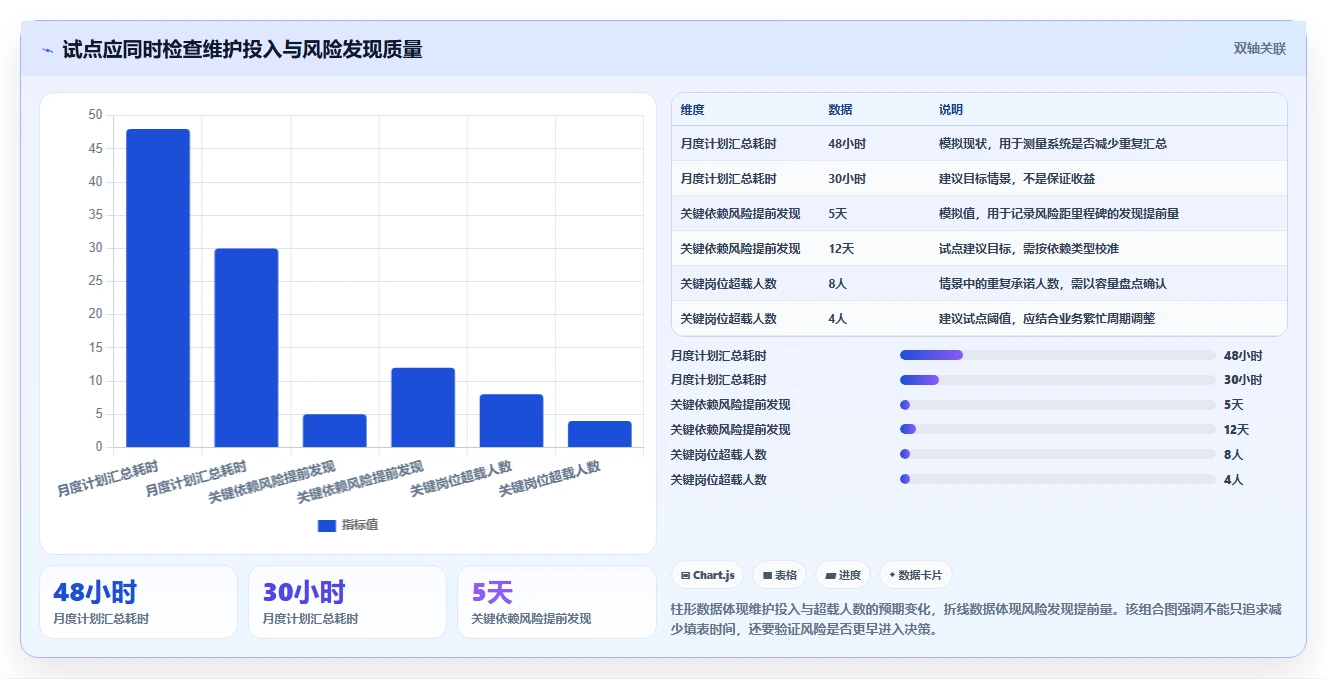Screen dimensions: 1327x679
Task: Select the 表格 chip
Action: [780, 575]
